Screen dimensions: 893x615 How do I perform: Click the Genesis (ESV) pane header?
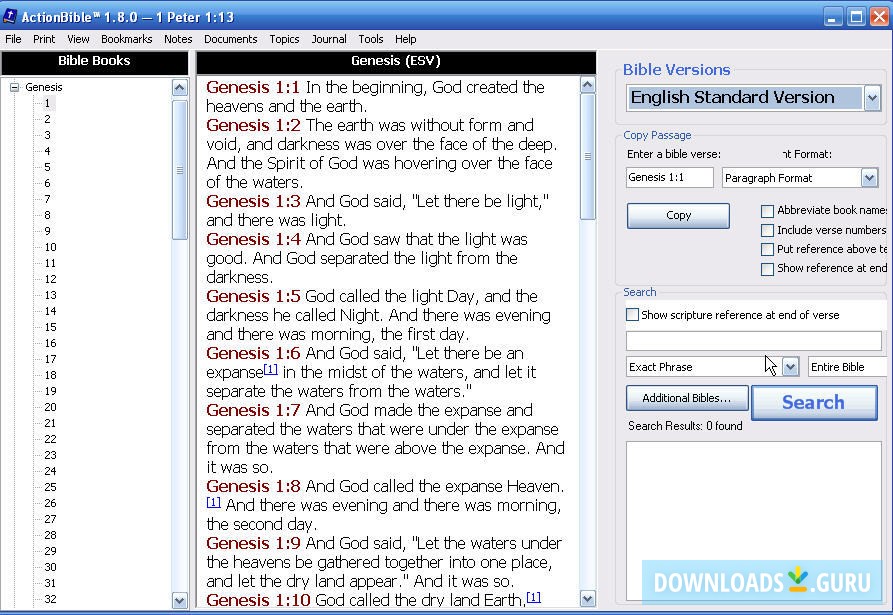coord(396,62)
